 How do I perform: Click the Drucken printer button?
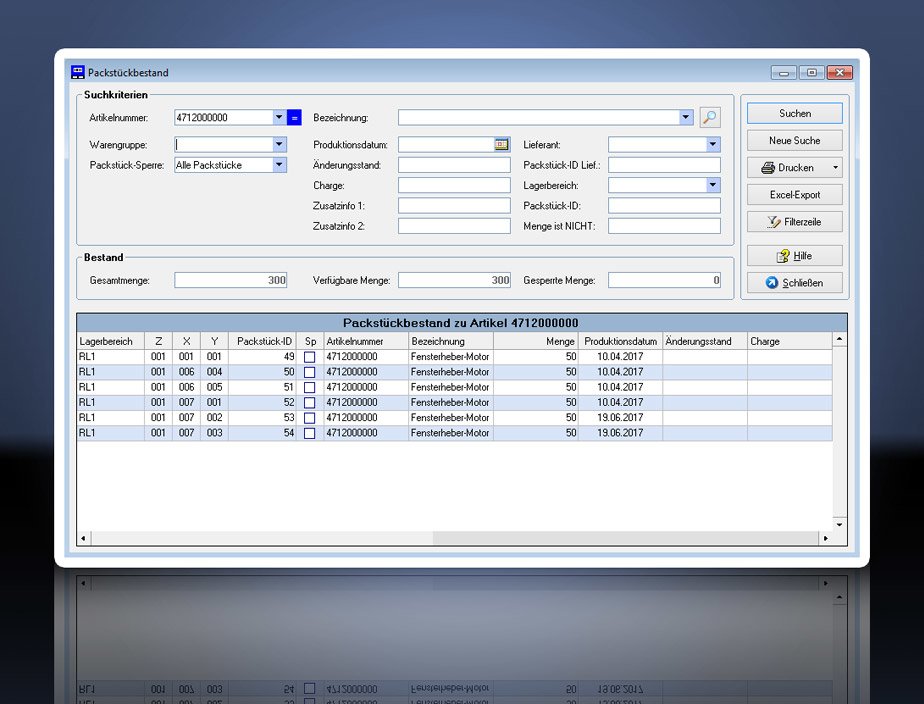point(786,168)
